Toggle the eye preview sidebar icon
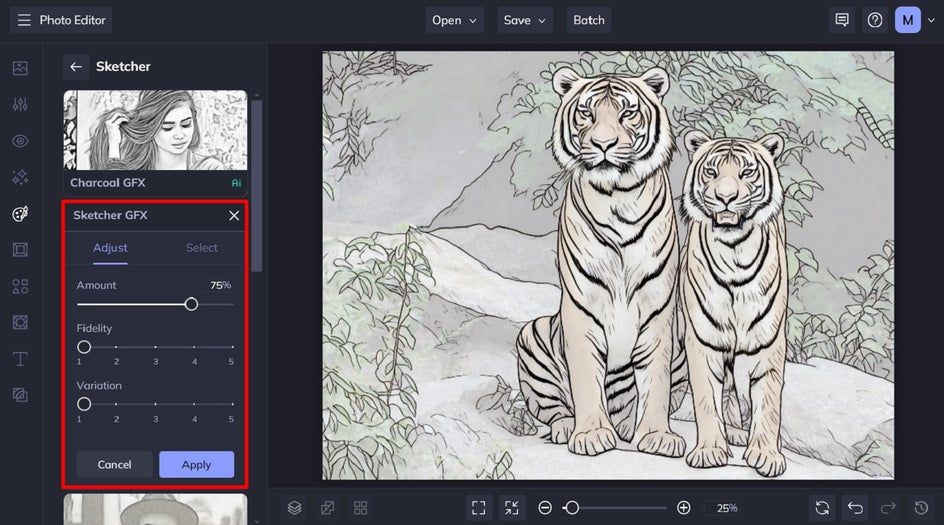Image resolution: width=944 pixels, height=525 pixels. pos(20,141)
